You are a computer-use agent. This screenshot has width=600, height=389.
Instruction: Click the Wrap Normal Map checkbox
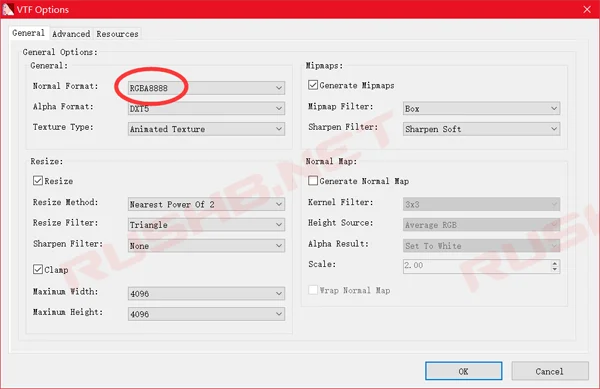(x=313, y=290)
